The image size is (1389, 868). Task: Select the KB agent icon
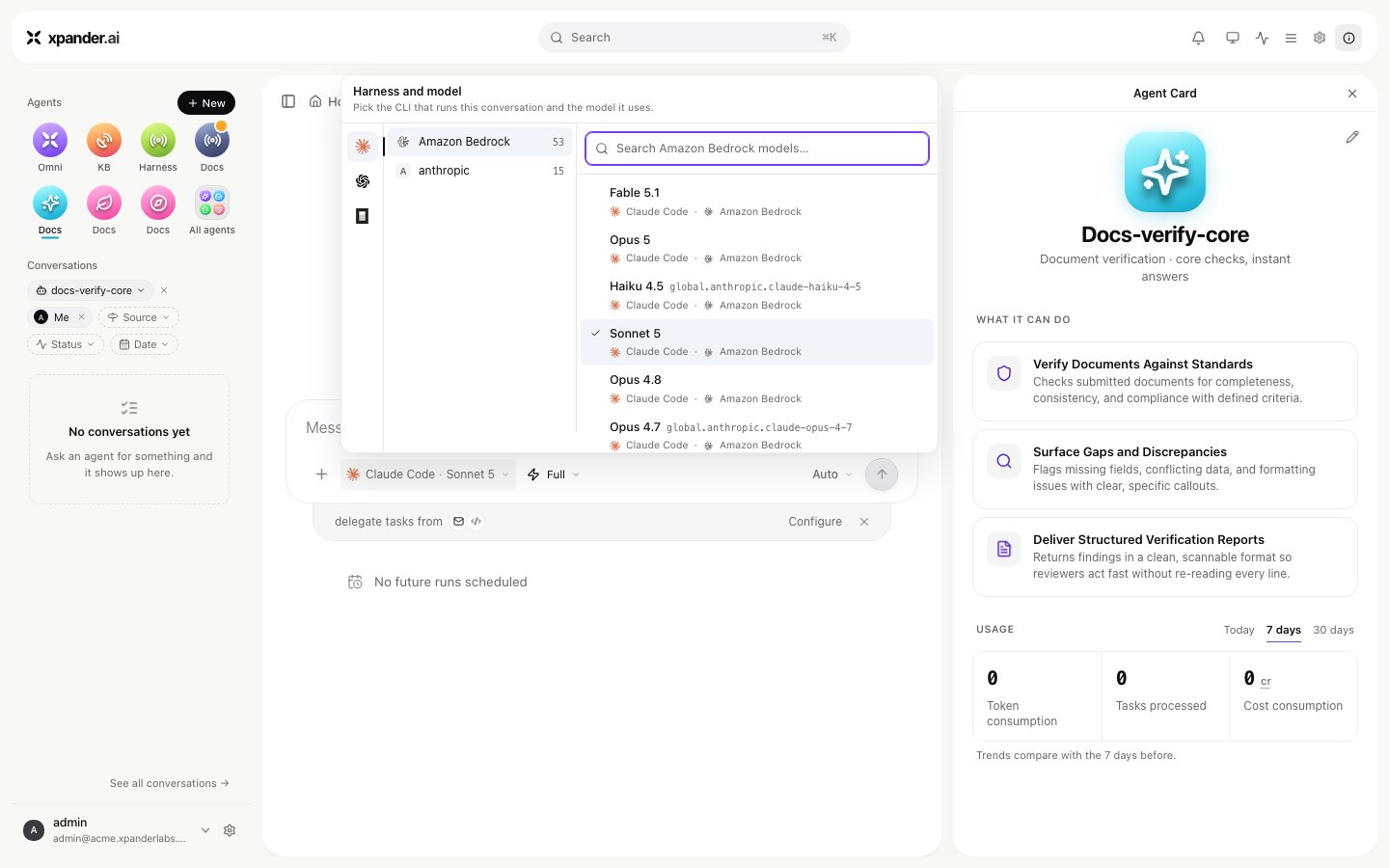coord(104,141)
